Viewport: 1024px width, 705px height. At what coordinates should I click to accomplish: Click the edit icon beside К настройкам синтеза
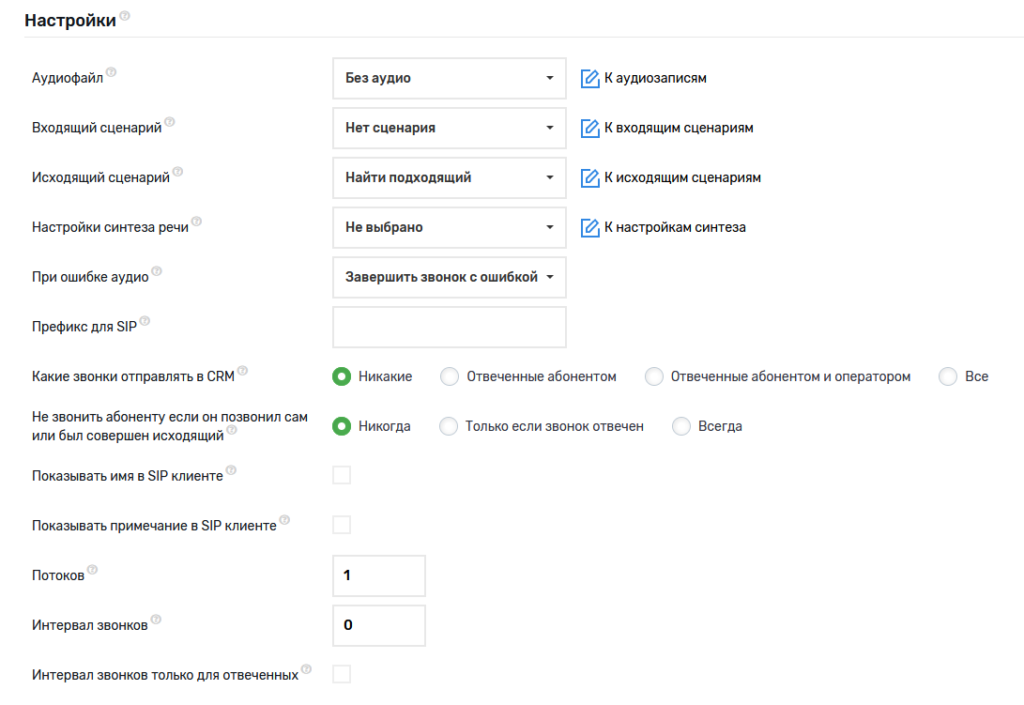point(590,227)
